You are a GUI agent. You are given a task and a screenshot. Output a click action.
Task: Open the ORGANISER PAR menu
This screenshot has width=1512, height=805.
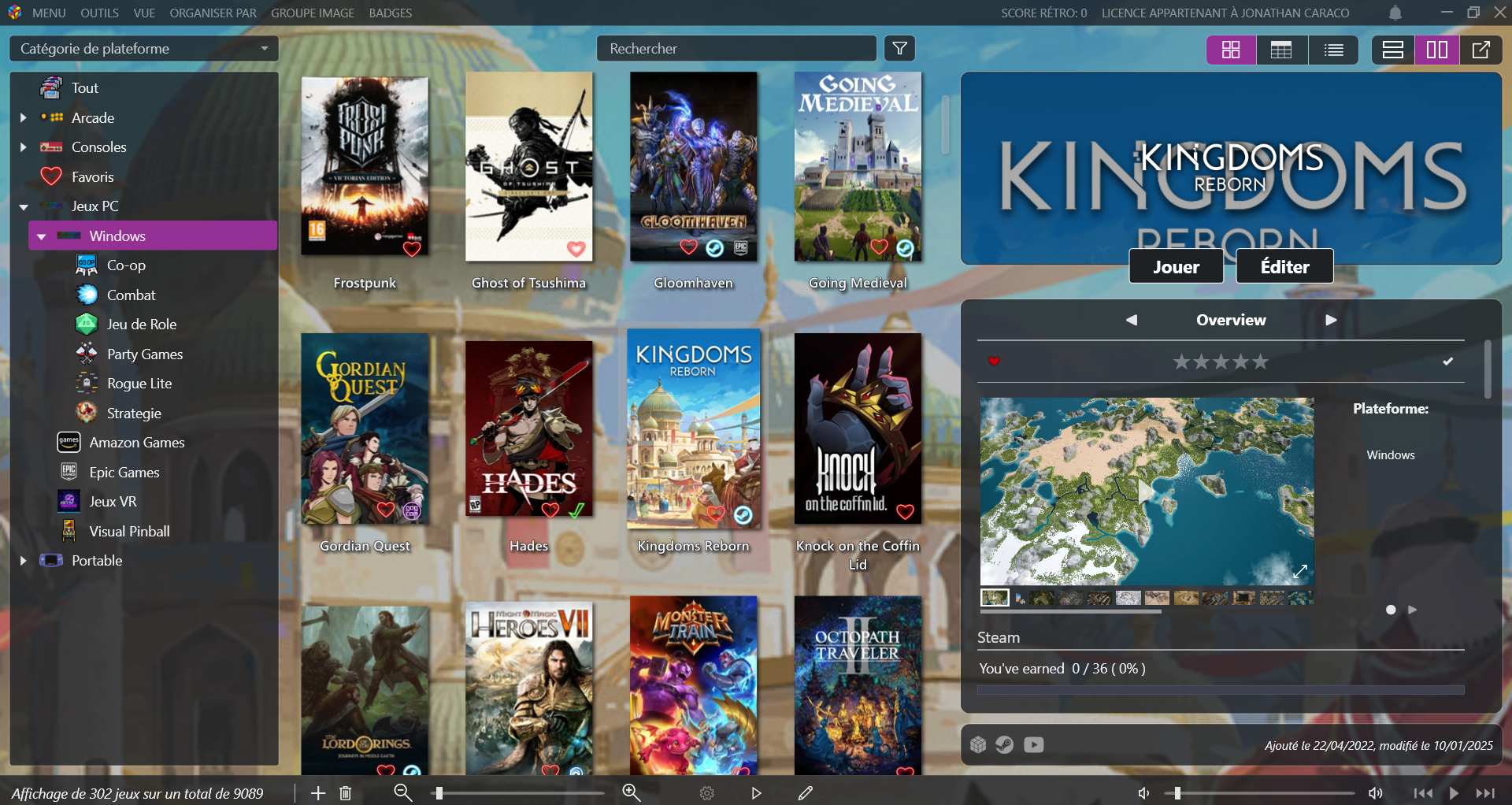[x=213, y=13]
